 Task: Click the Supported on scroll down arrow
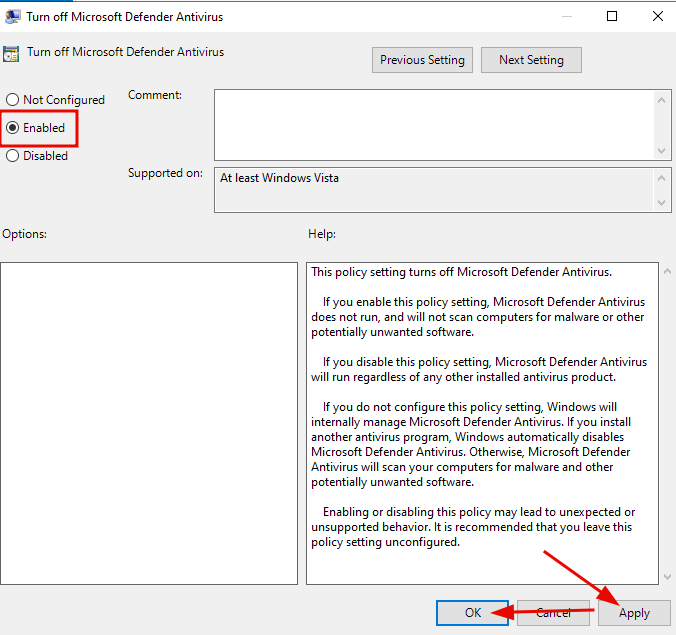point(661,203)
